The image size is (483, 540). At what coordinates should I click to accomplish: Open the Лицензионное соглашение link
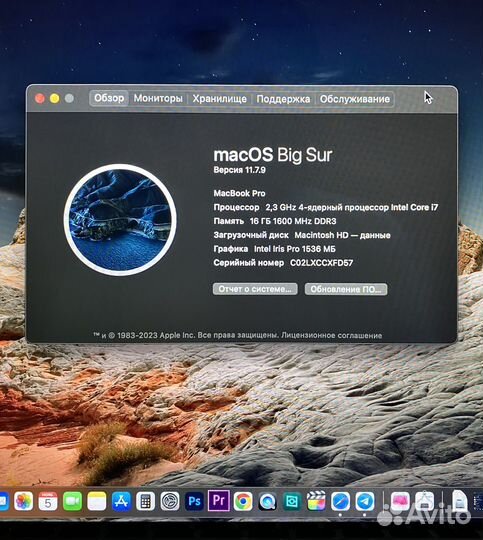(331, 335)
